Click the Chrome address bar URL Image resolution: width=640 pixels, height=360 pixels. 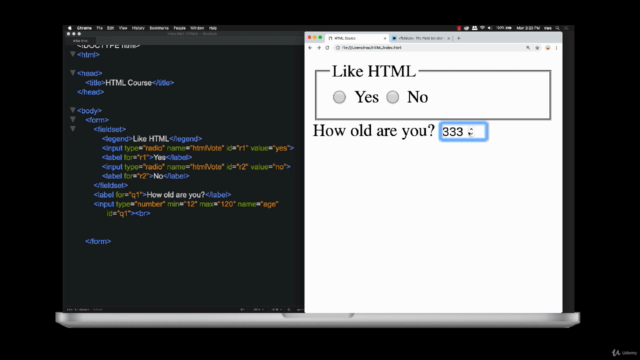372,48
